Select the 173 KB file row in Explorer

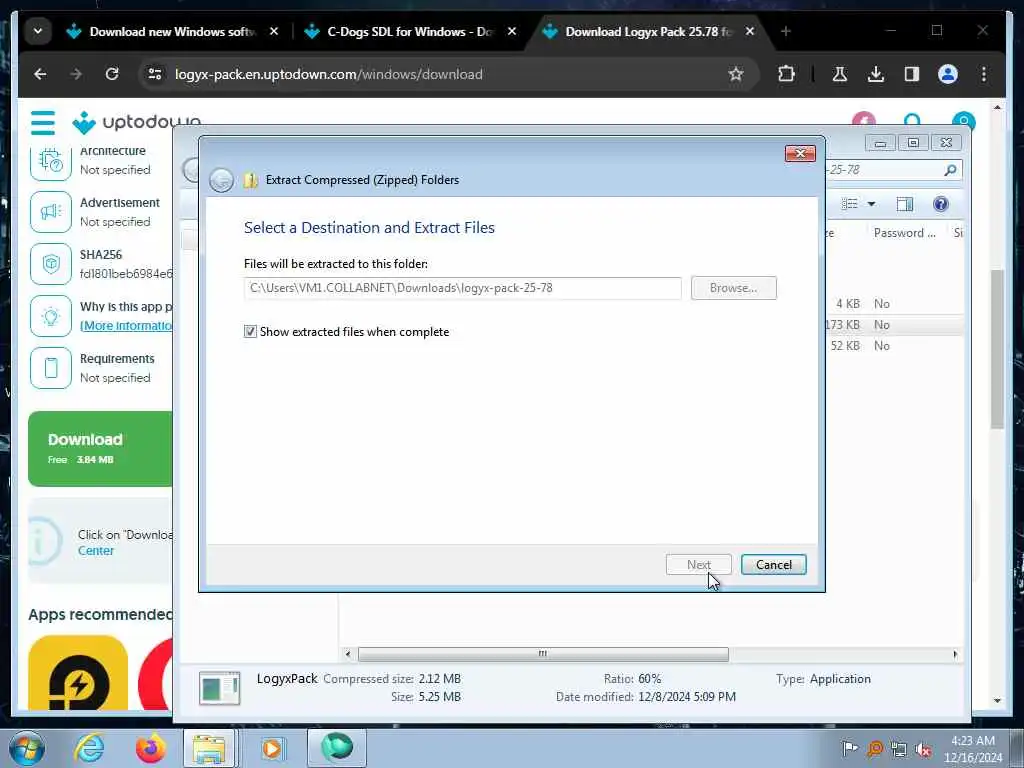coord(893,325)
